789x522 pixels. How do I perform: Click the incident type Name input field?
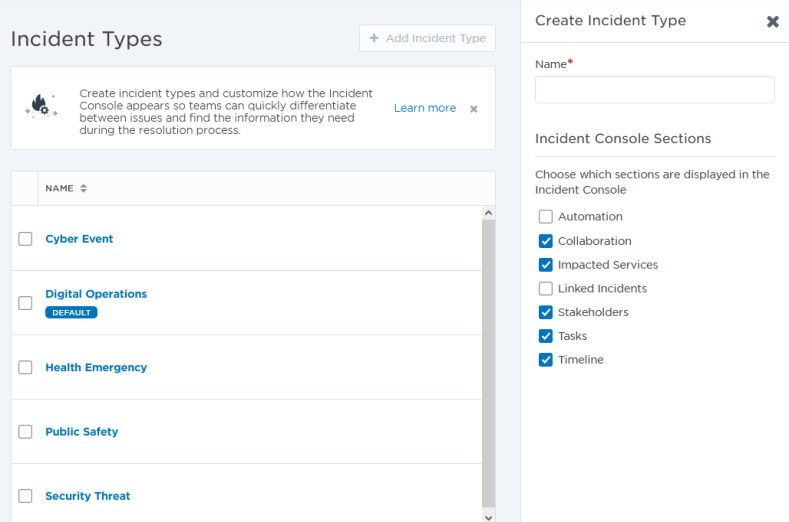(654, 90)
